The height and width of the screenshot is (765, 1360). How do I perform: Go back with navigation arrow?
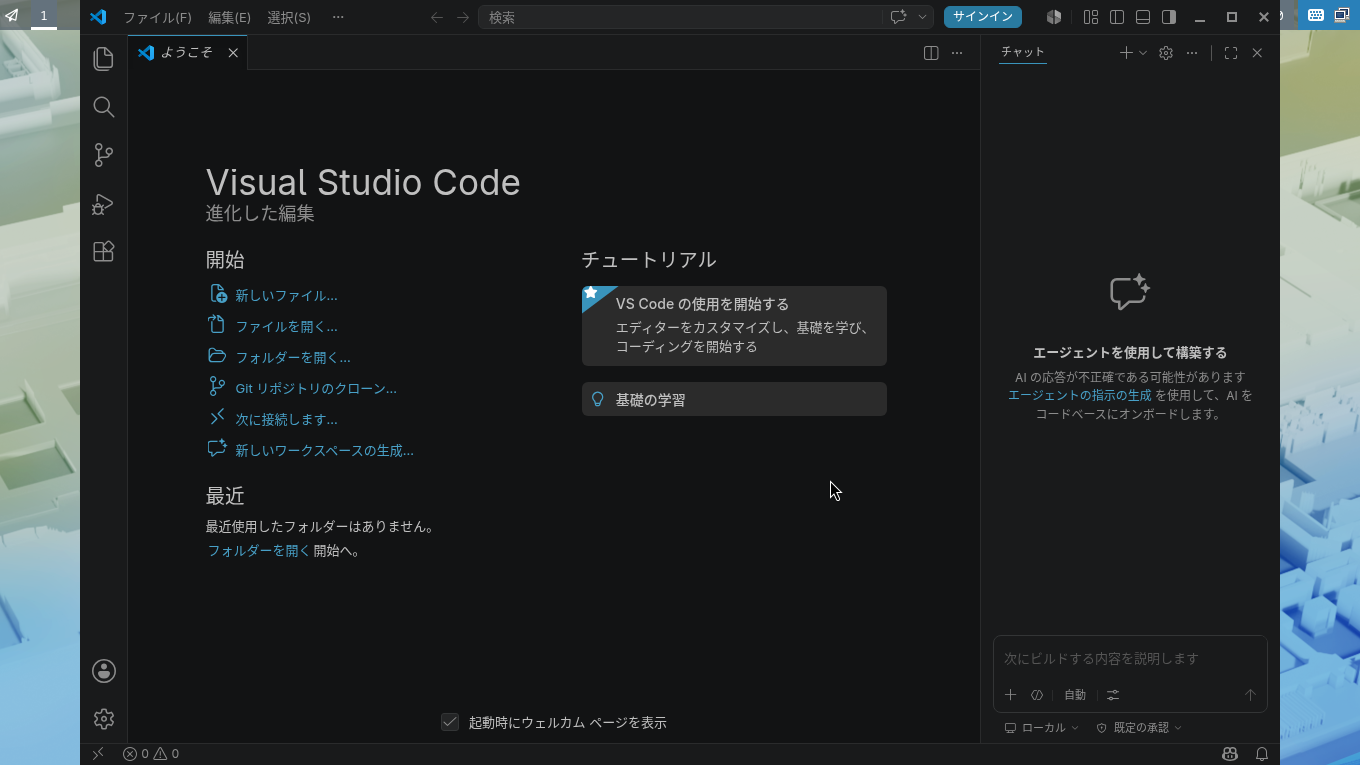tap(437, 17)
